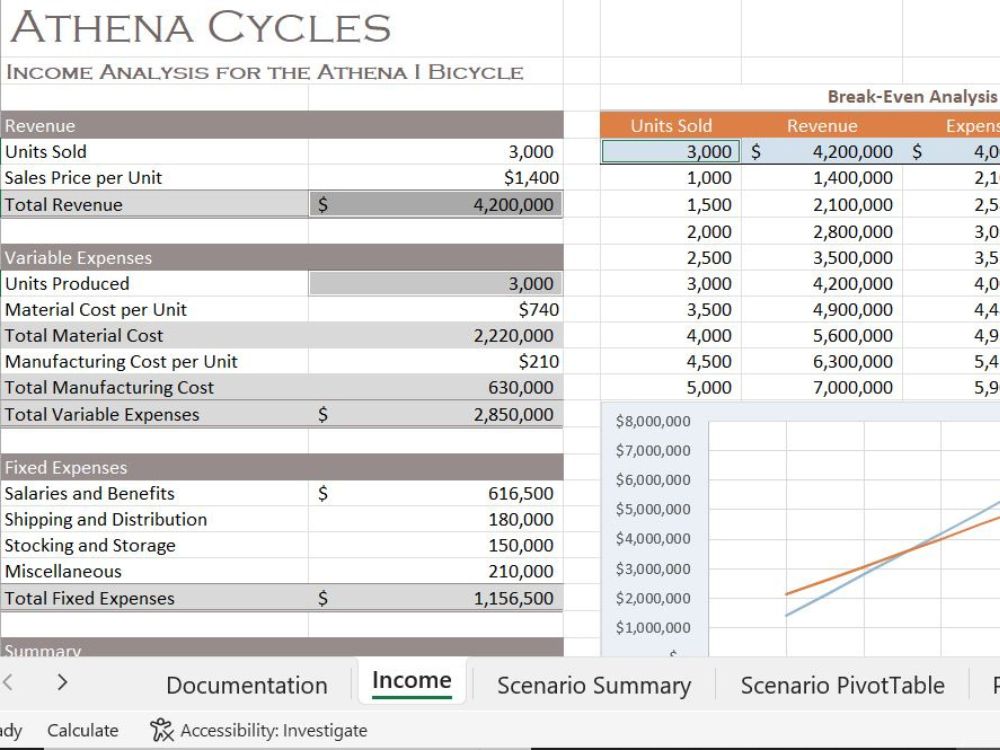Click the orange Units Sold column header
1000x750 pixels.
tap(671, 125)
